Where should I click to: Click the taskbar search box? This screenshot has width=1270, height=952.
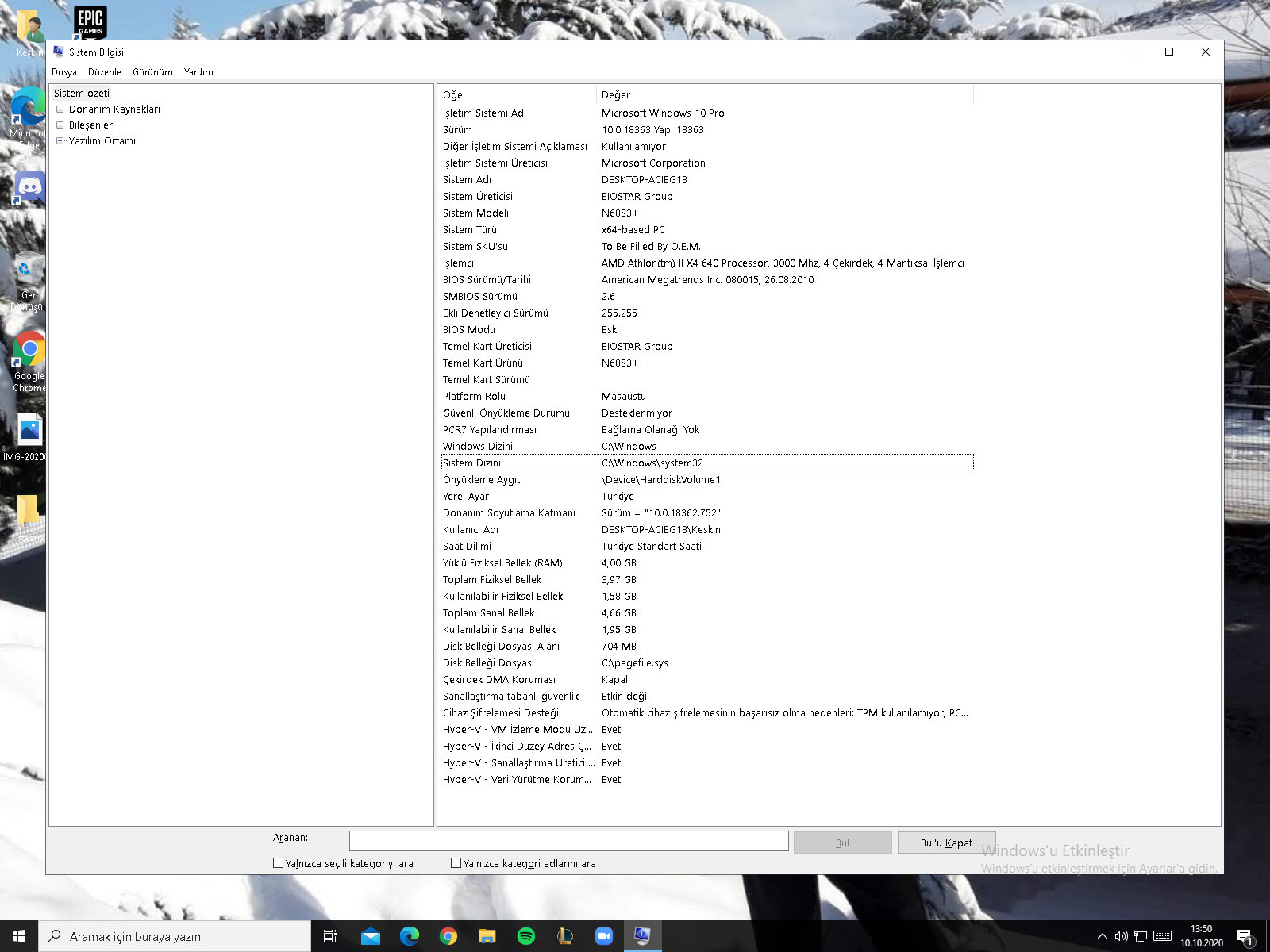[x=175, y=936]
